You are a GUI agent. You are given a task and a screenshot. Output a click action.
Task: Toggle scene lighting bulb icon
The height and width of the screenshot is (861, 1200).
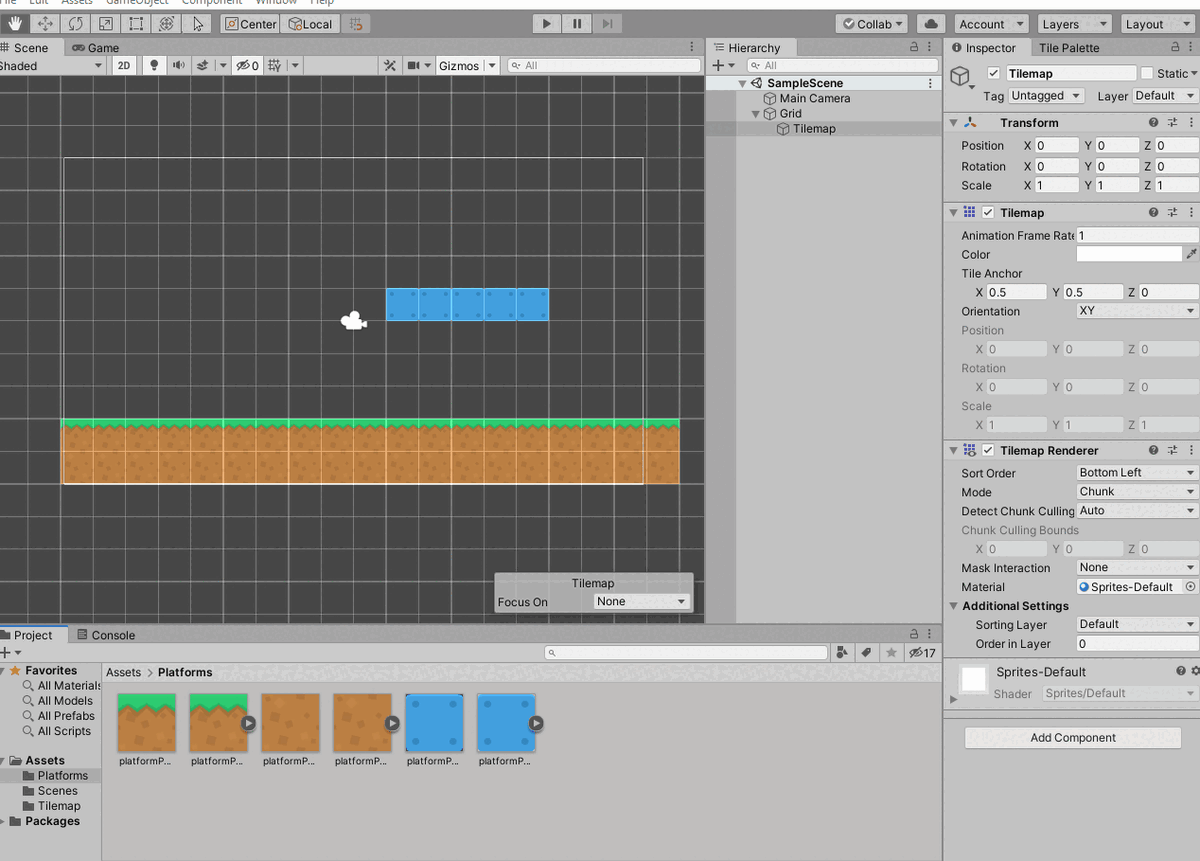coord(154,66)
